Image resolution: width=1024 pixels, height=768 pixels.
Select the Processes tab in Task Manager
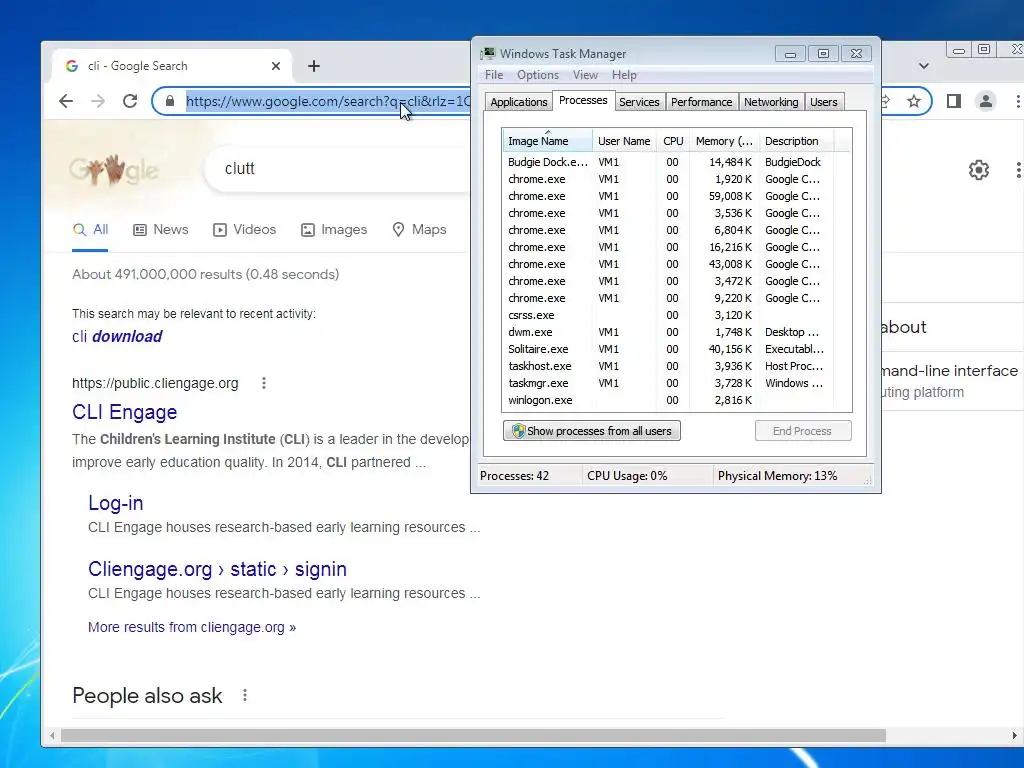click(x=583, y=101)
